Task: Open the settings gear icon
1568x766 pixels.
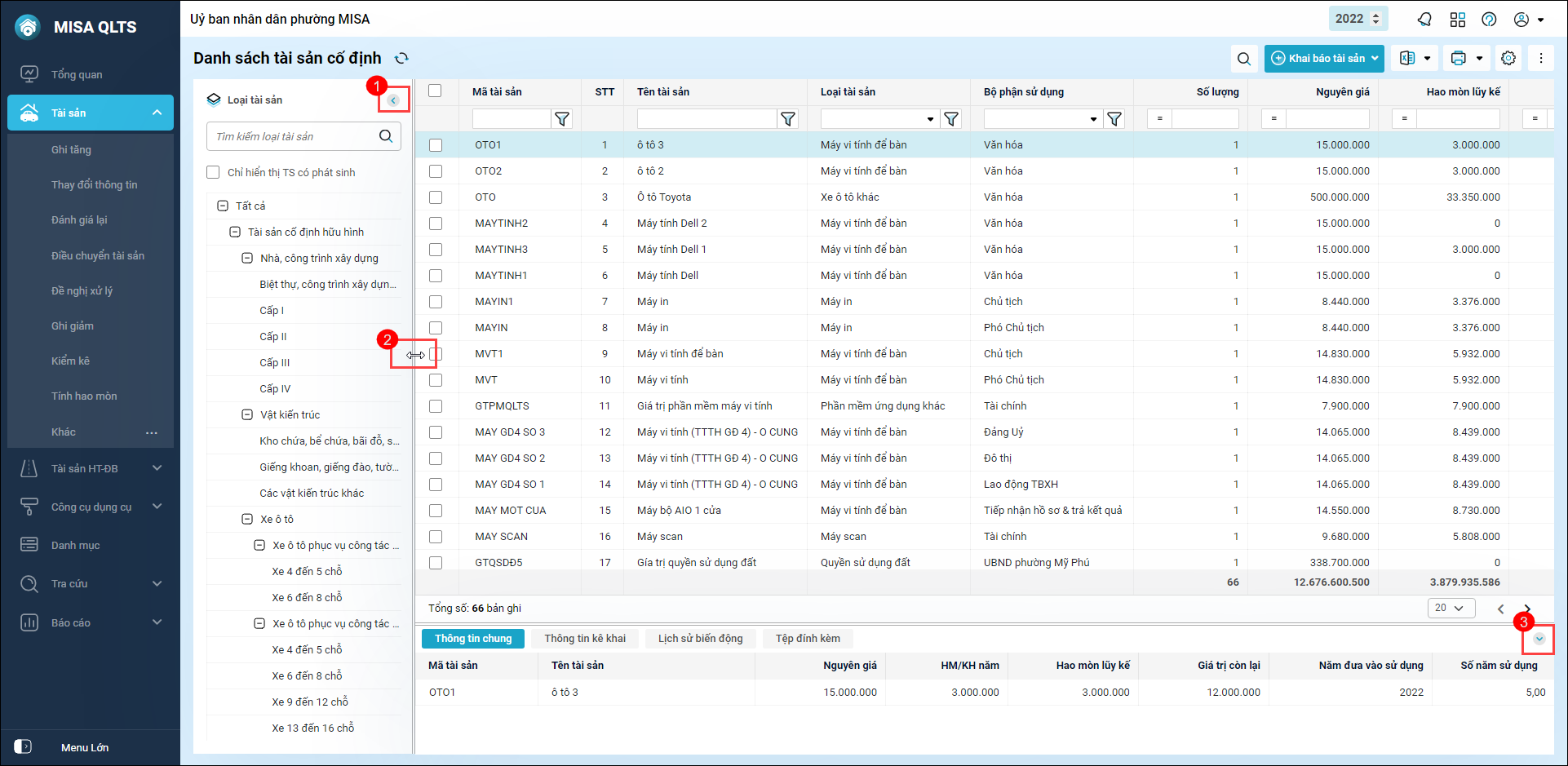Action: (1508, 58)
